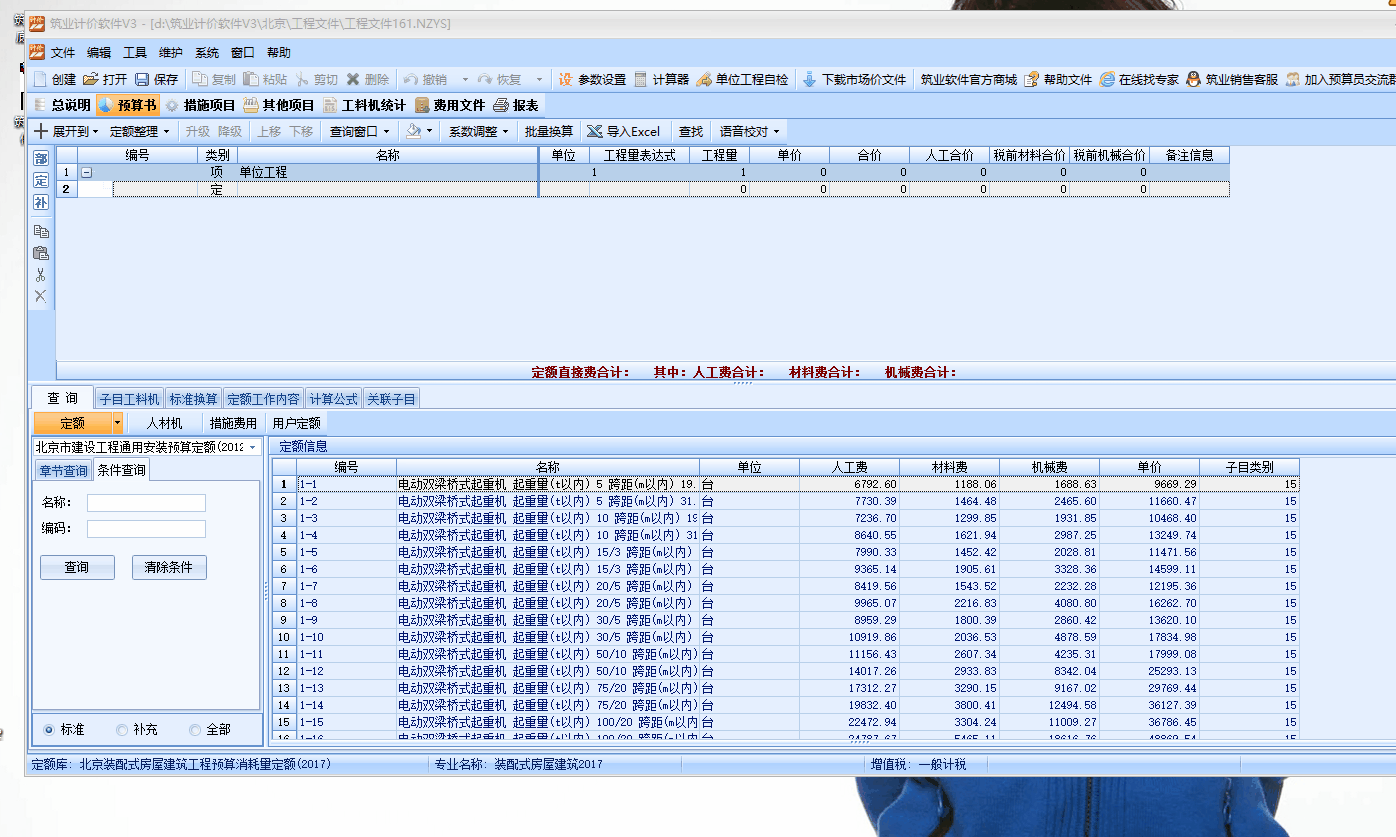Click the 查询 search button
Image resolution: width=1396 pixels, height=837 pixels.
coord(77,567)
